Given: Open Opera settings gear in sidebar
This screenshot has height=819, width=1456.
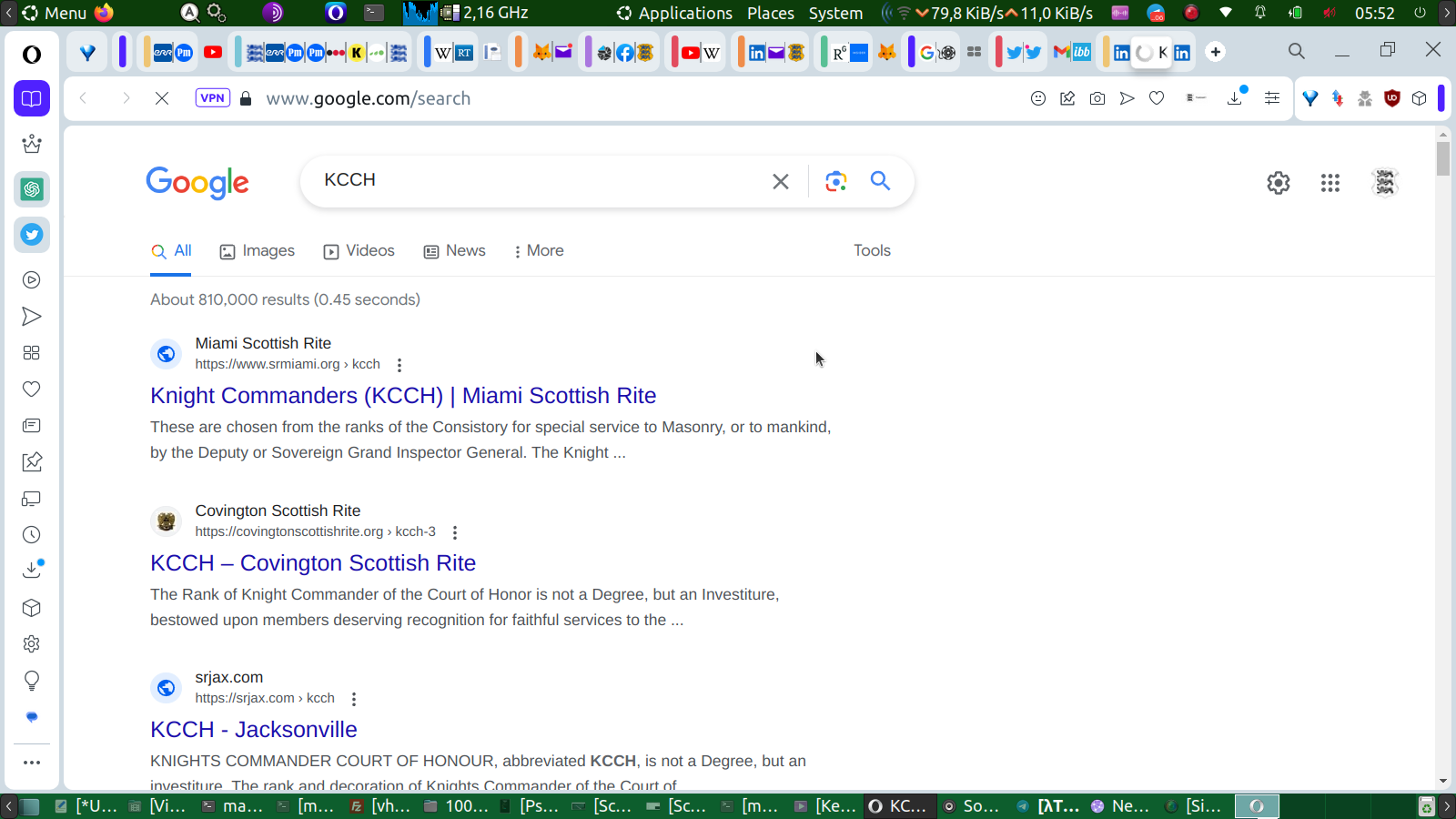Looking at the screenshot, I should [x=32, y=644].
